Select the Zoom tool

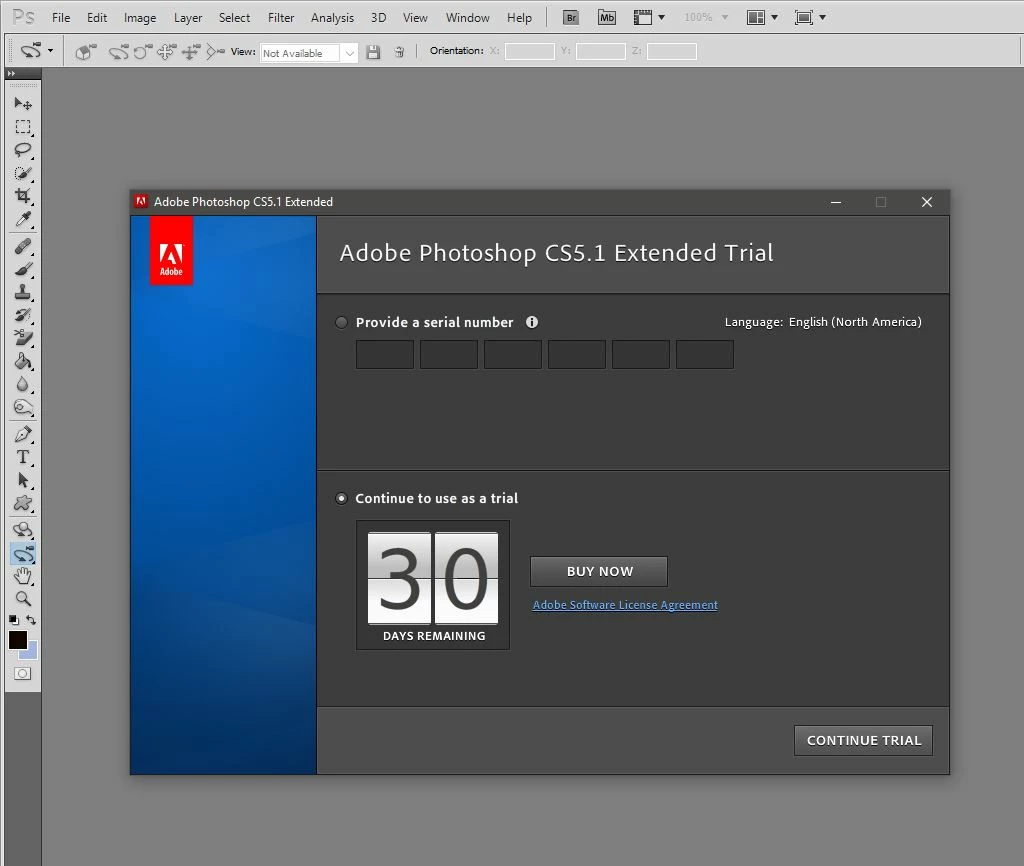(23, 599)
